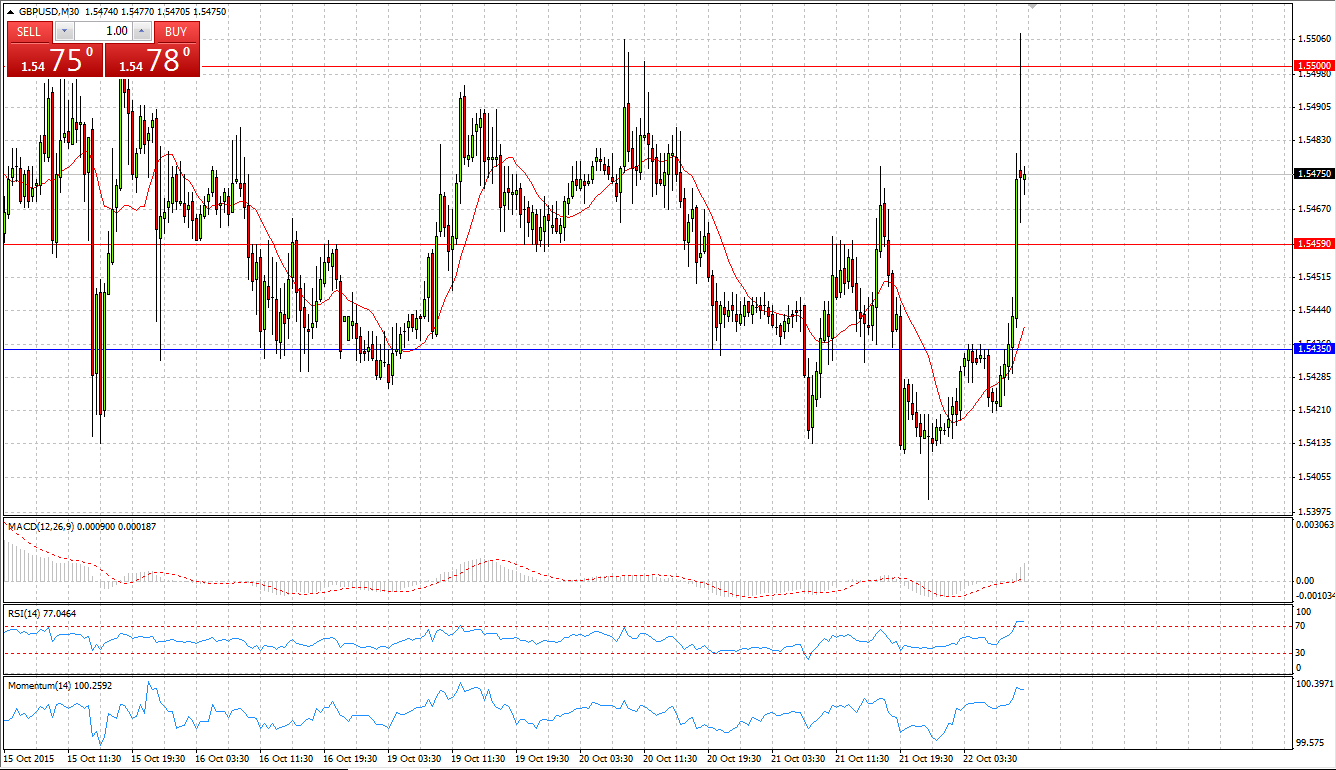Image resolution: width=1336 pixels, height=770 pixels.
Task: Click the 1.54055 price axis value
Action: click(1314, 477)
